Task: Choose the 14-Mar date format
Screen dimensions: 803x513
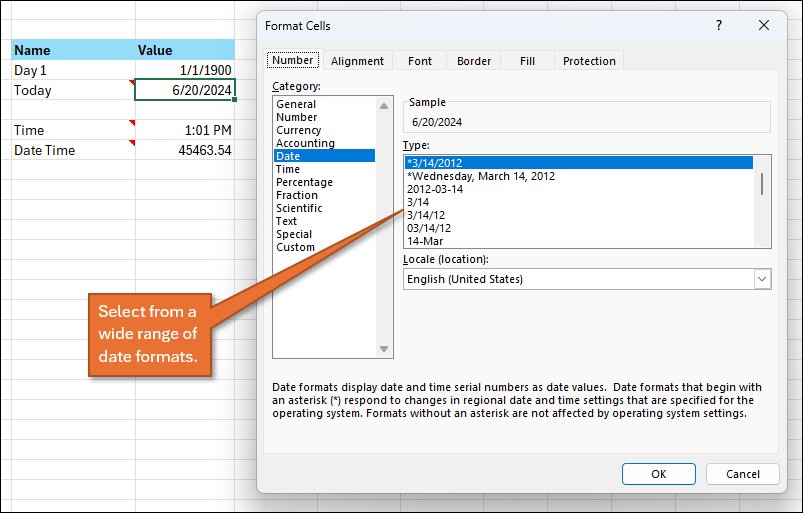Action: (x=425, y=241)
